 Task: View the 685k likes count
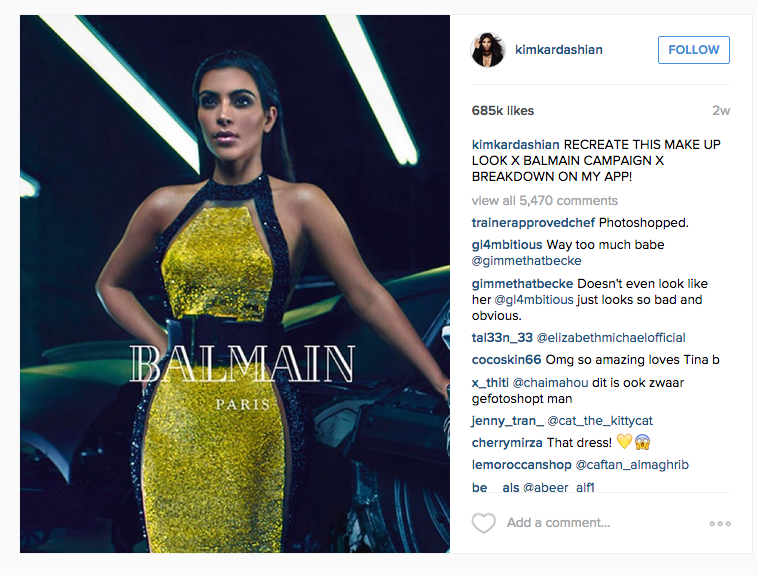coord(503,111)
